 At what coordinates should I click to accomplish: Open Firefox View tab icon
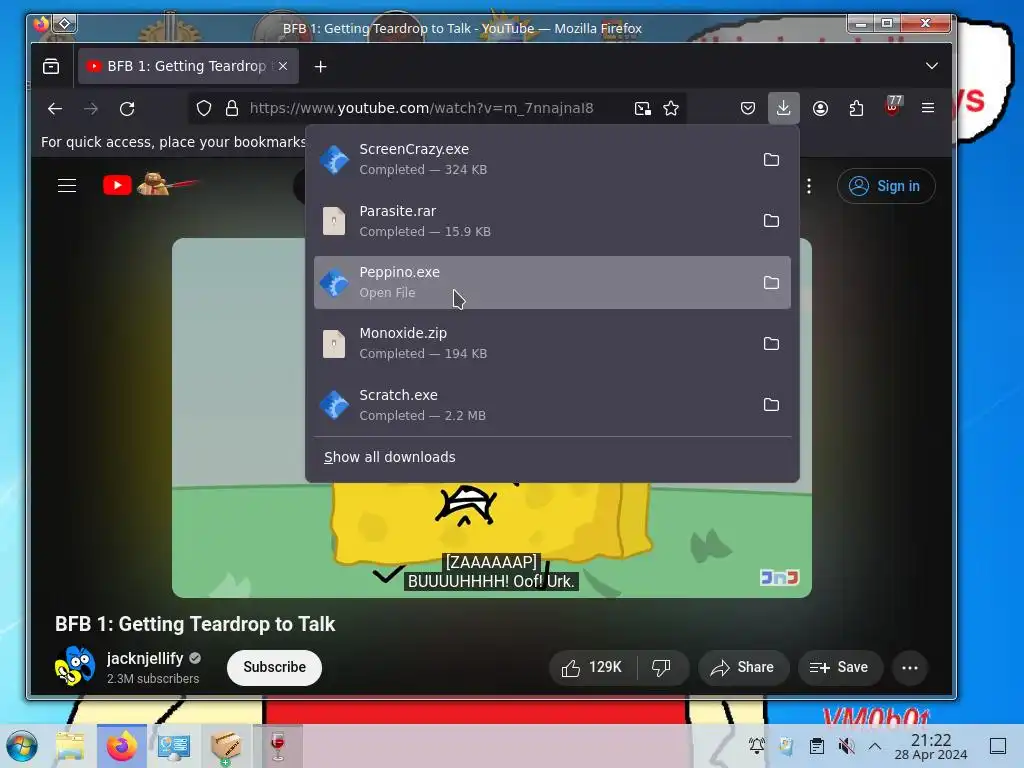click(x=51, y=66)
